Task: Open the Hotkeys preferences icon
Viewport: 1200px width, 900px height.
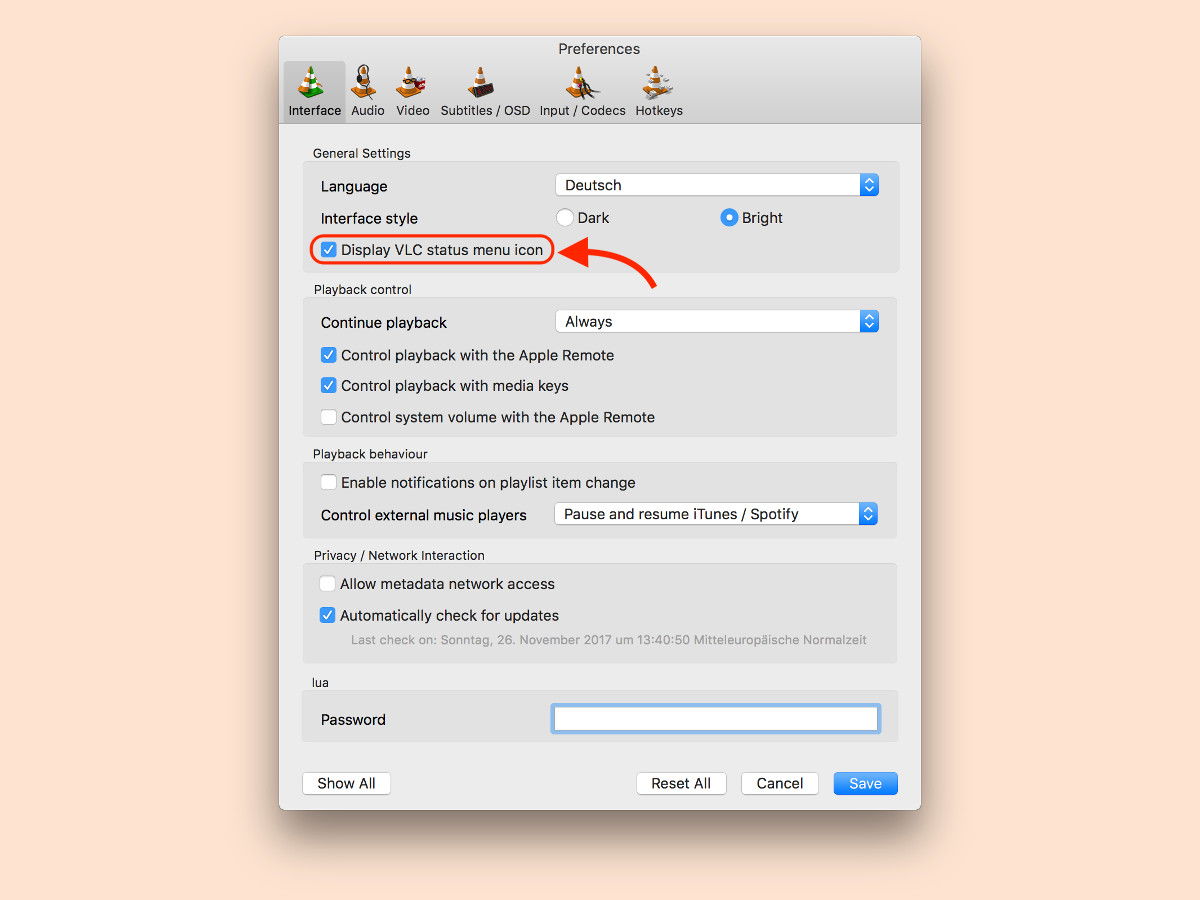Action: coord(658,84)
